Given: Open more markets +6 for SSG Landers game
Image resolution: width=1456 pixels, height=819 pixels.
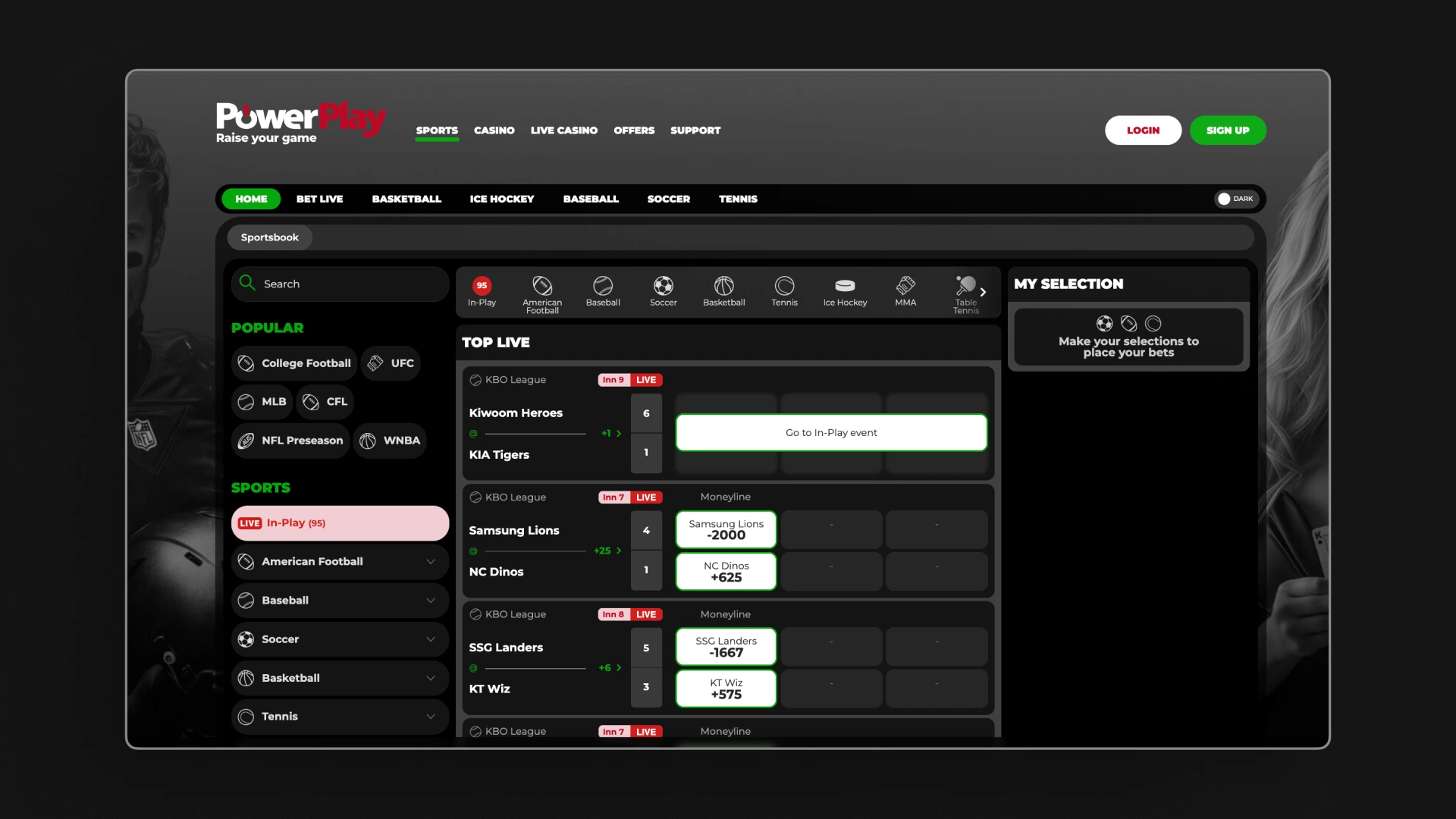Looking at the screenshot, I should click(x=610, y=668).
